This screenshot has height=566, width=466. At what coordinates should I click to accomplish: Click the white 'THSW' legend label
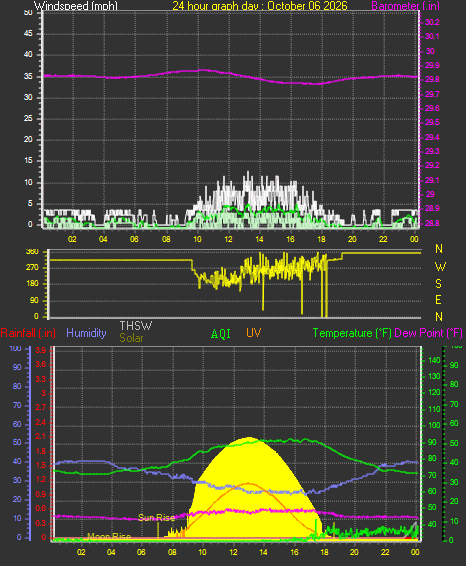click(136, 326)
